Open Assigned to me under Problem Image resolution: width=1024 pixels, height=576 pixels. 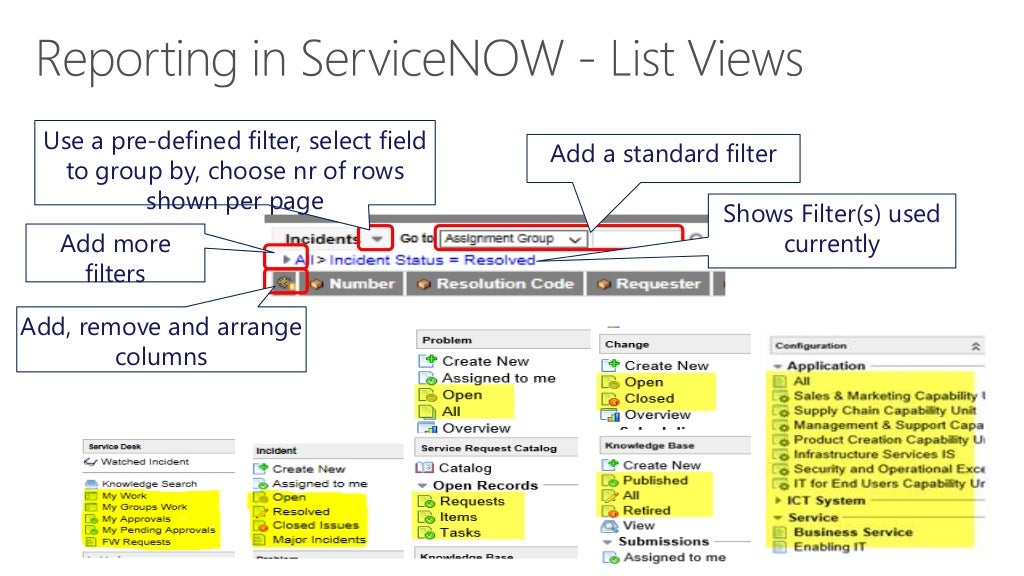tap(499, 378)
